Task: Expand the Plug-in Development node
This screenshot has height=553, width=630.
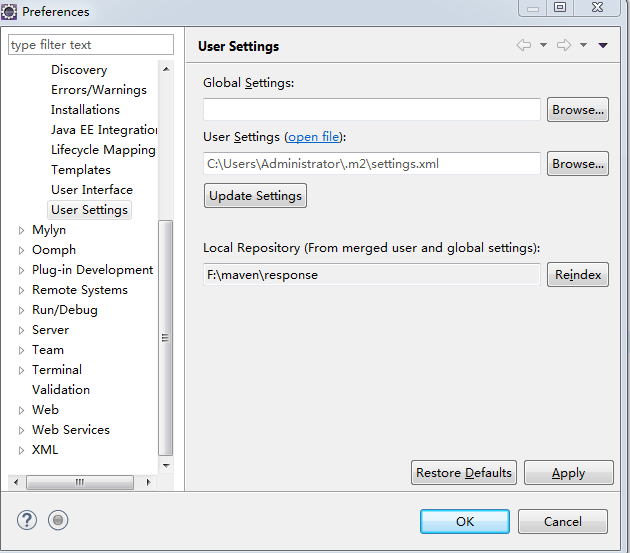Action: pos(21,270)
